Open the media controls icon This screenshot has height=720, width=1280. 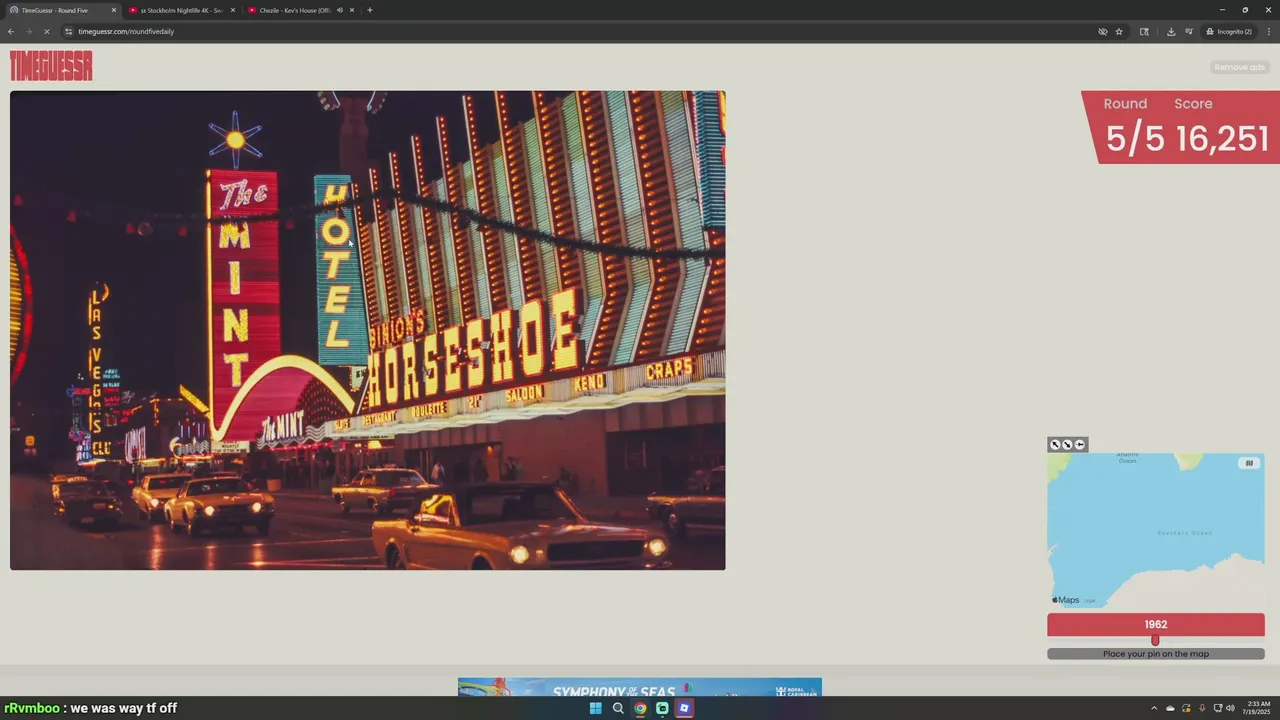(x=1189, y=32)
